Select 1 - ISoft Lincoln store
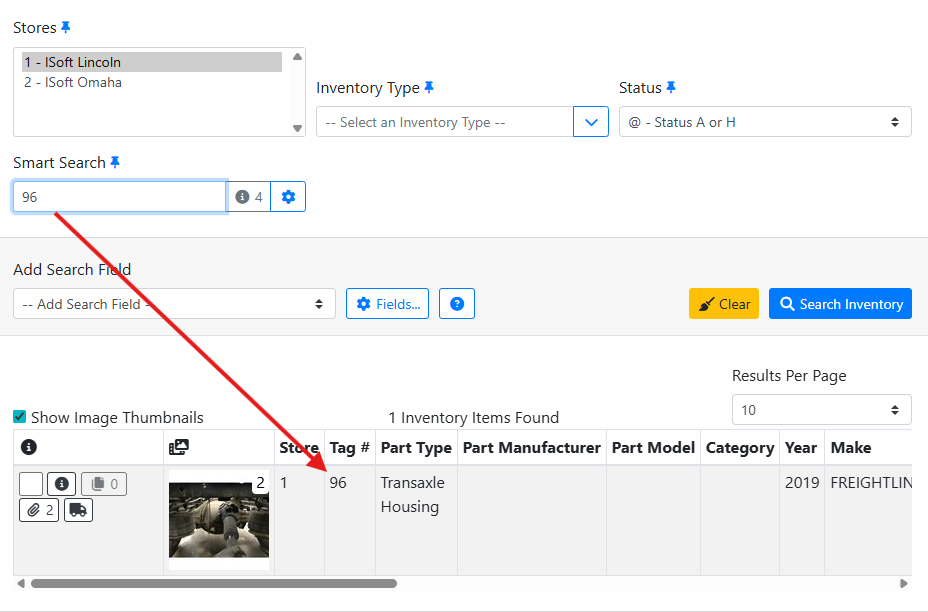 point(73,62)
